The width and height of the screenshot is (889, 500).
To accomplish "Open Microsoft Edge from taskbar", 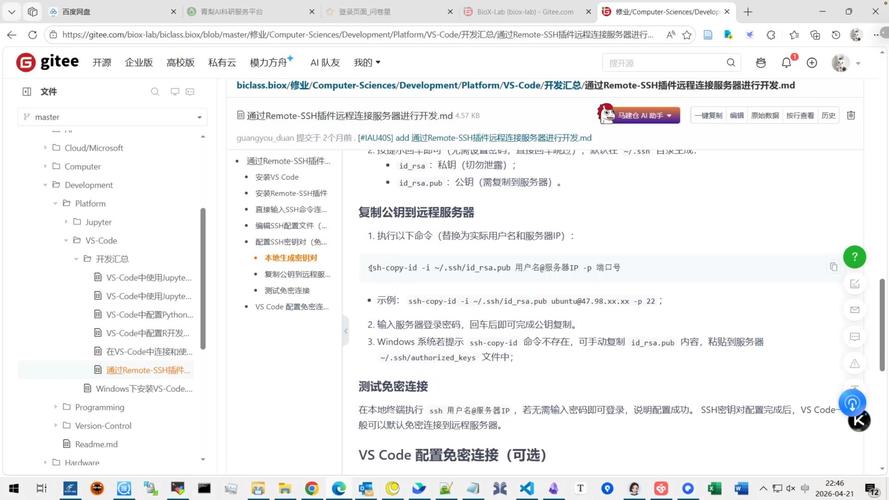I will [338, 488].
